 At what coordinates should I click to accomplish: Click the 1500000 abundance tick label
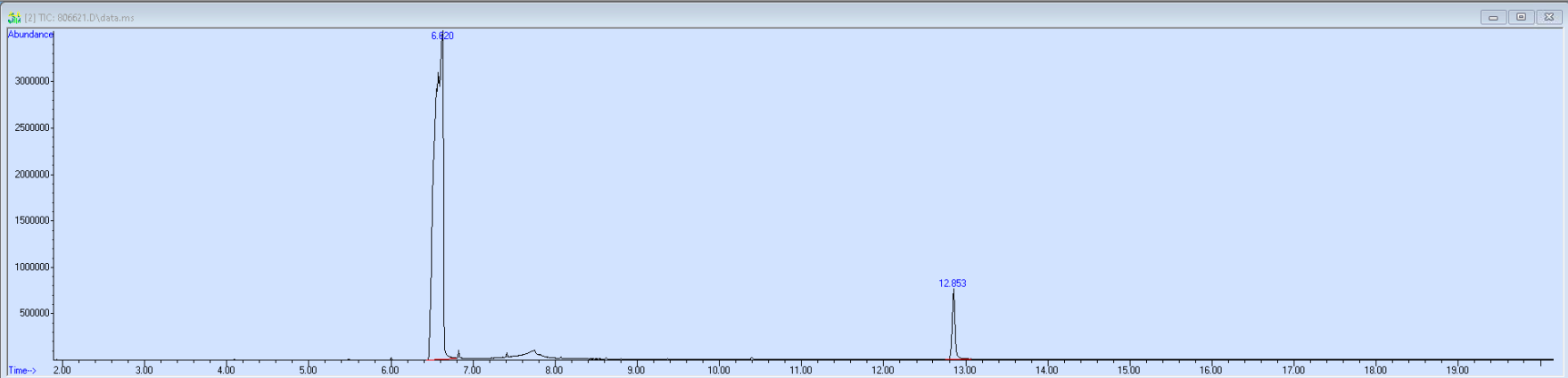click(32, 221)
